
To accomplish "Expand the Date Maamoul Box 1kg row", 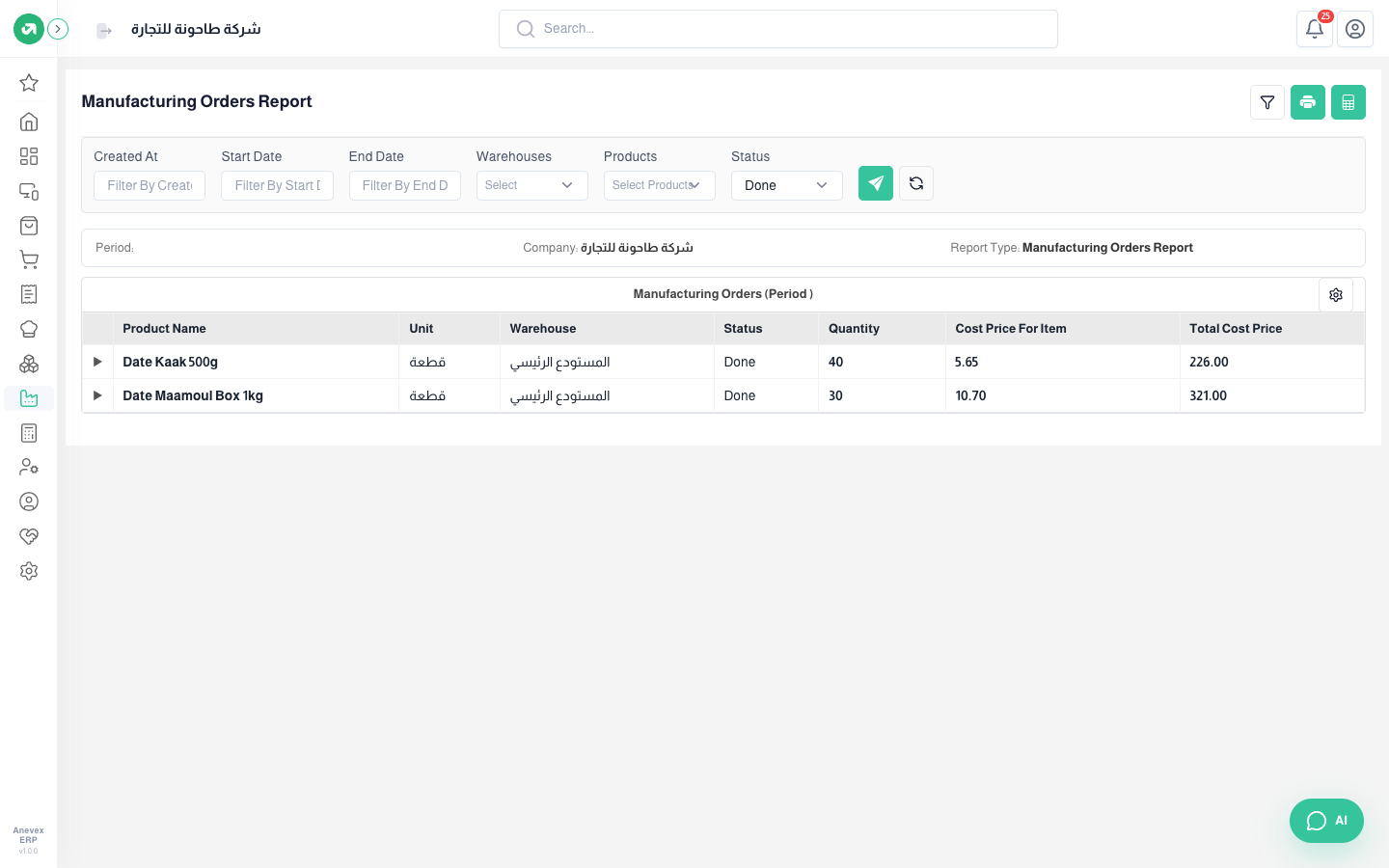I will (x=97, y=395).
